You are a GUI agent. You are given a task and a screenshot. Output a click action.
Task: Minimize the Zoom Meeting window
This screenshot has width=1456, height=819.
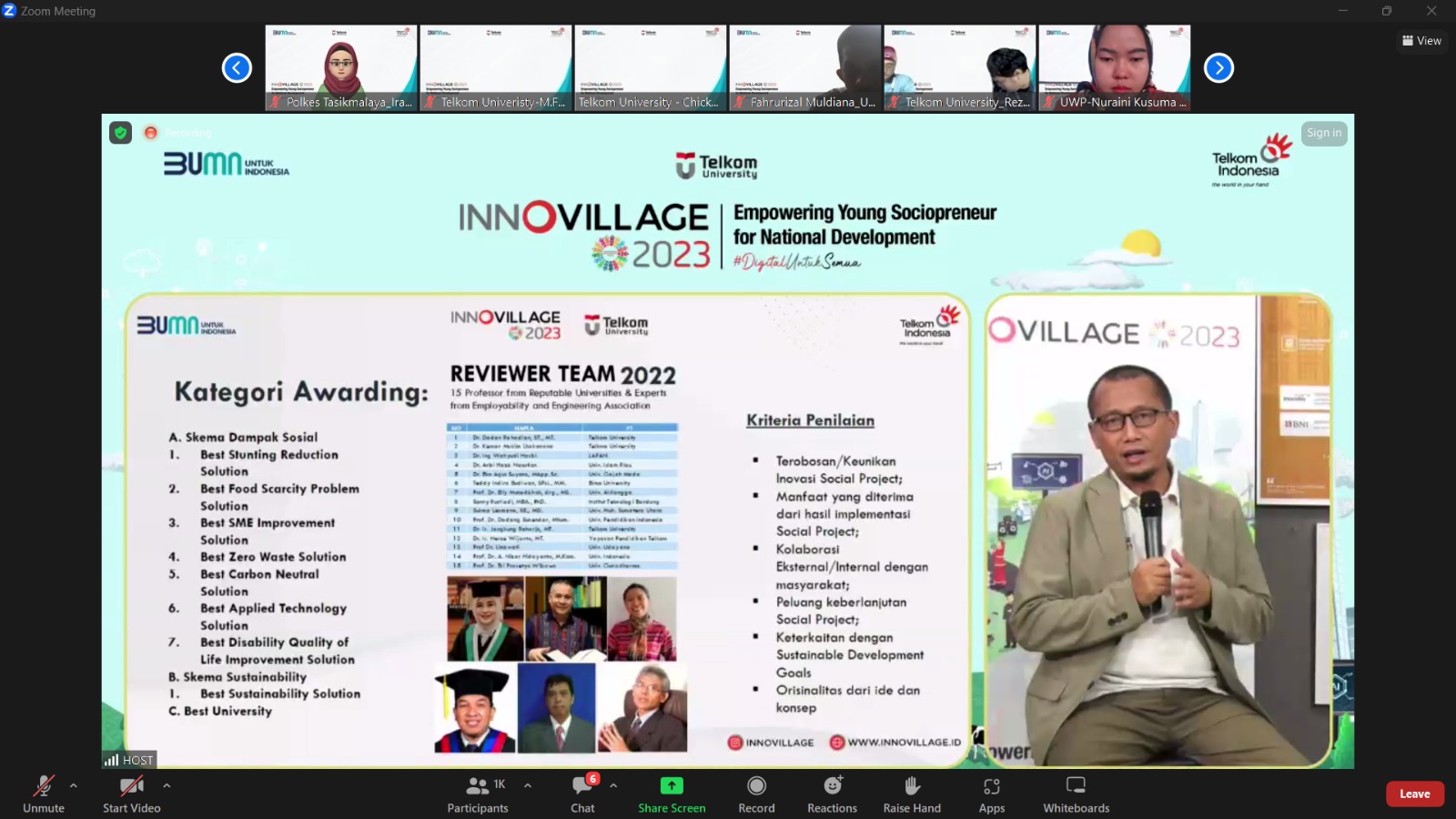tap(1342, 11)
